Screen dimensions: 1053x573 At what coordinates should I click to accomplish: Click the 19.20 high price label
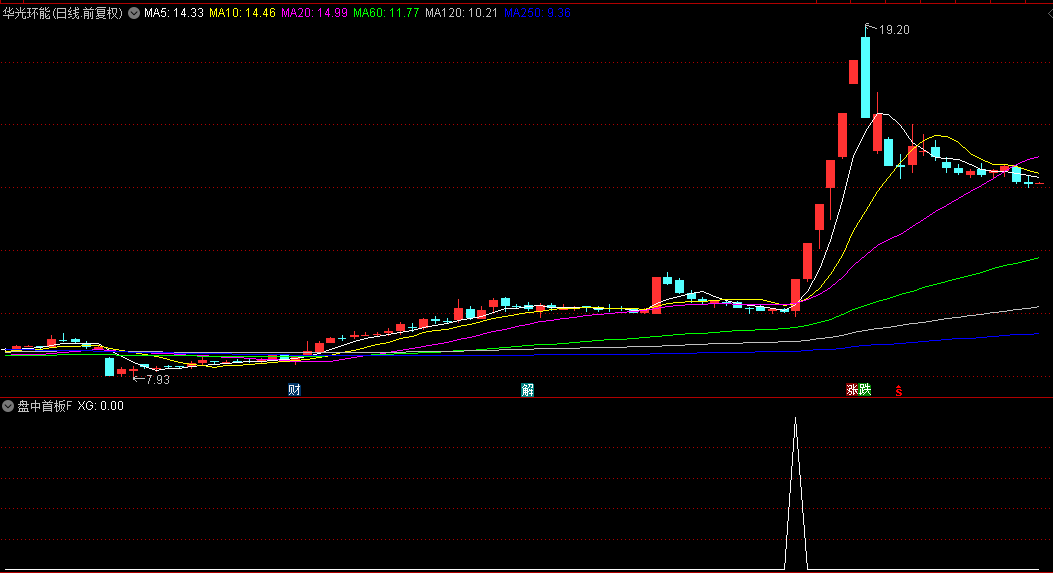[894, 30]
